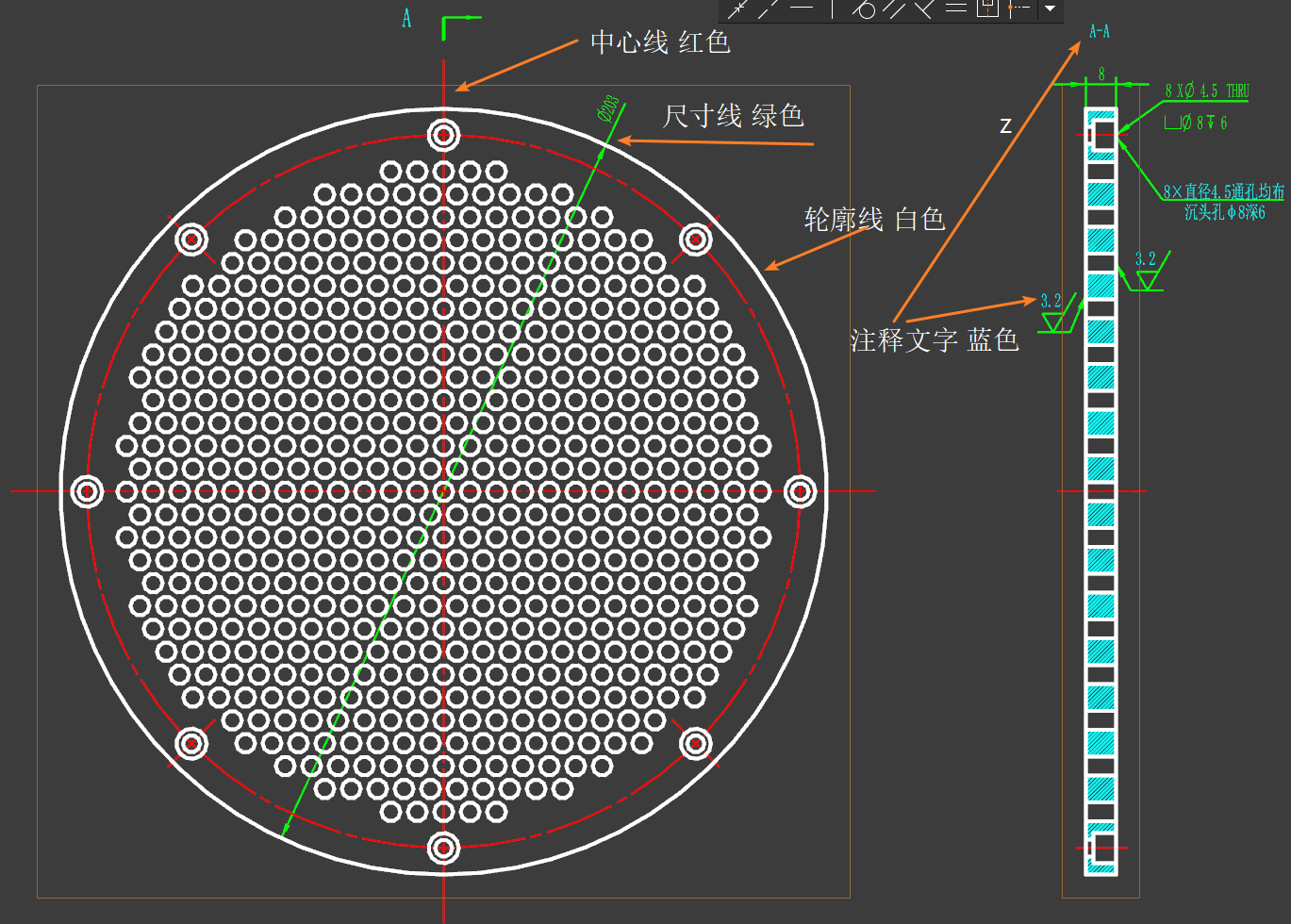Viewport: 1291px width, 924px height.
Task: Select the Coincident constraint icon
Action: point(738,9)
